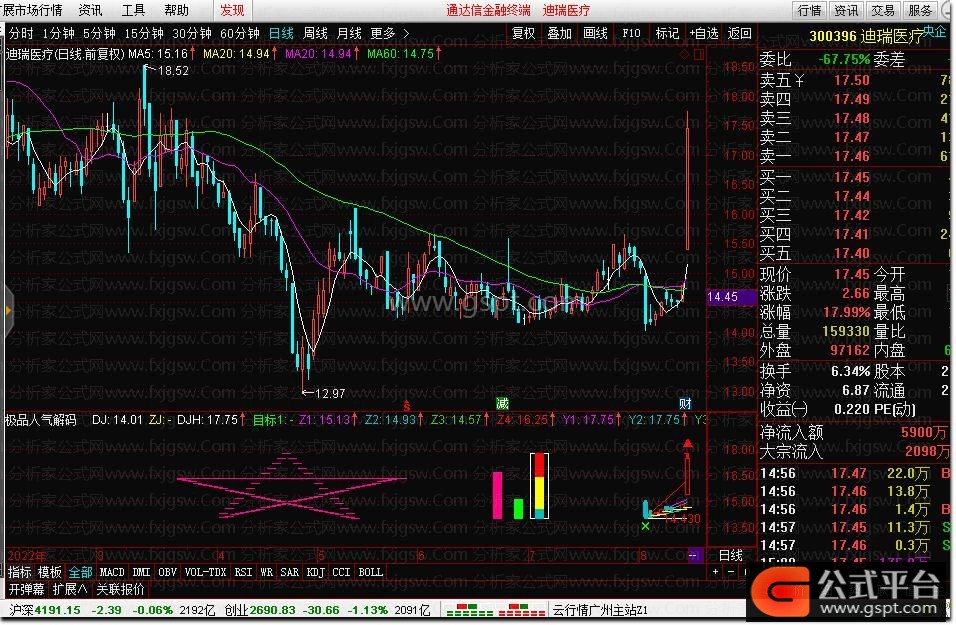
Task: Switch to the WR indicator
Action: (x=266, y=572)
